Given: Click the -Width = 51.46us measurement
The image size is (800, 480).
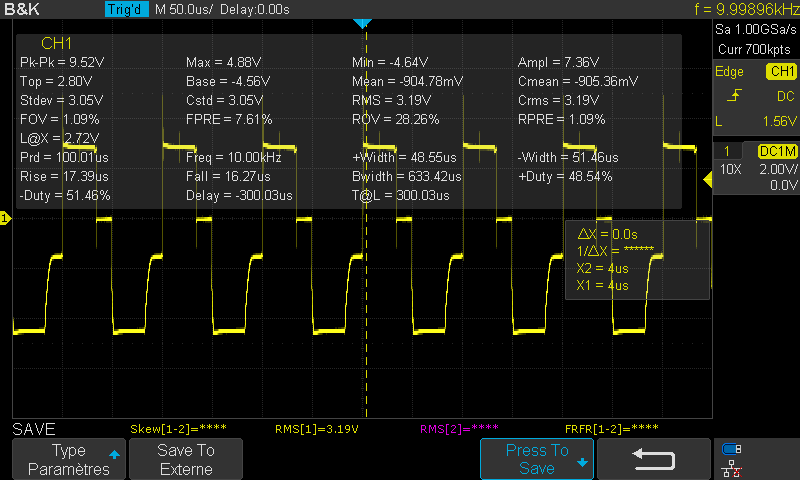Looking at the screenshot, I should point(568,157).
